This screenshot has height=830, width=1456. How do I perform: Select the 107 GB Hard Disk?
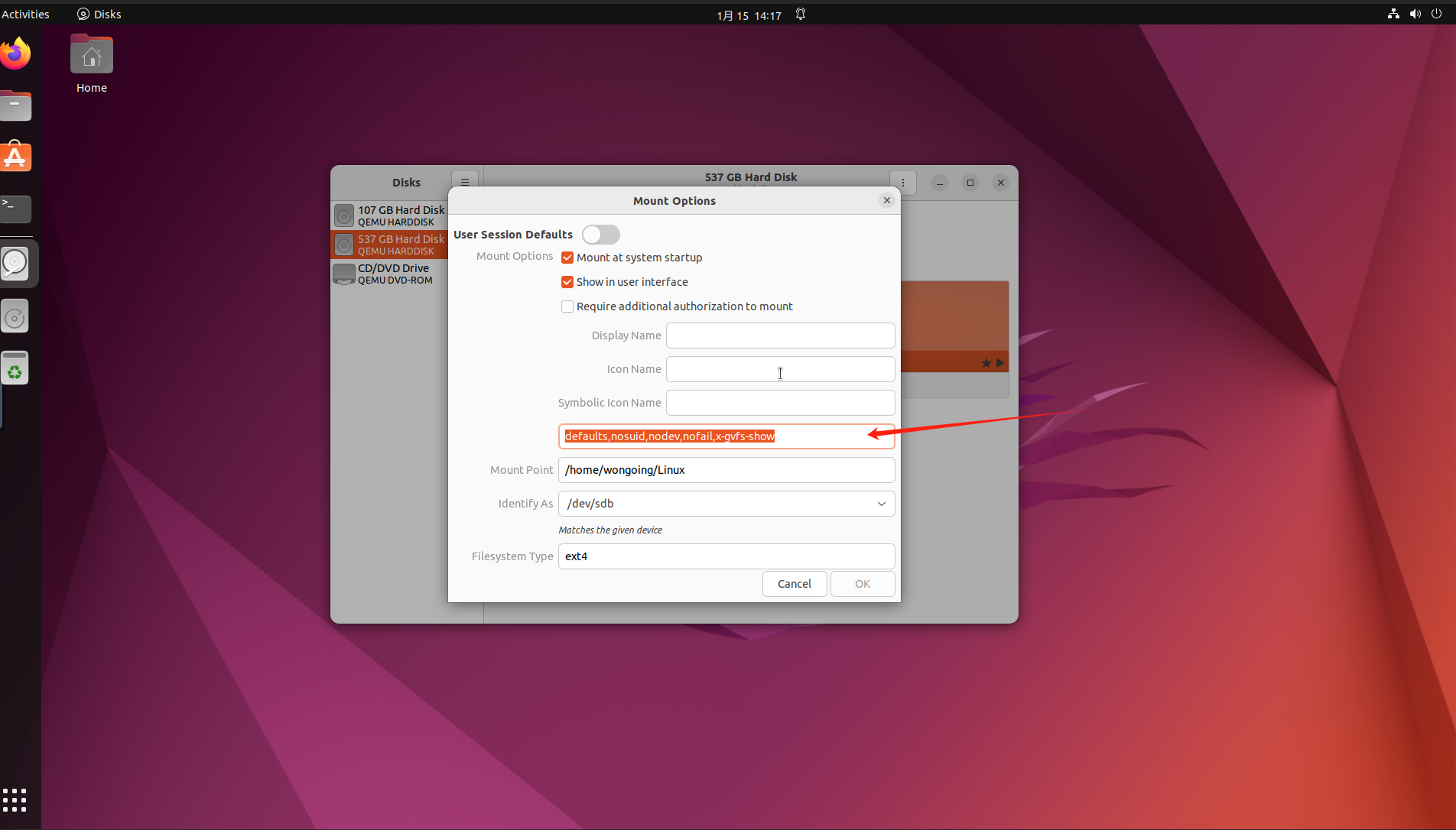click(x=390, y=216)
